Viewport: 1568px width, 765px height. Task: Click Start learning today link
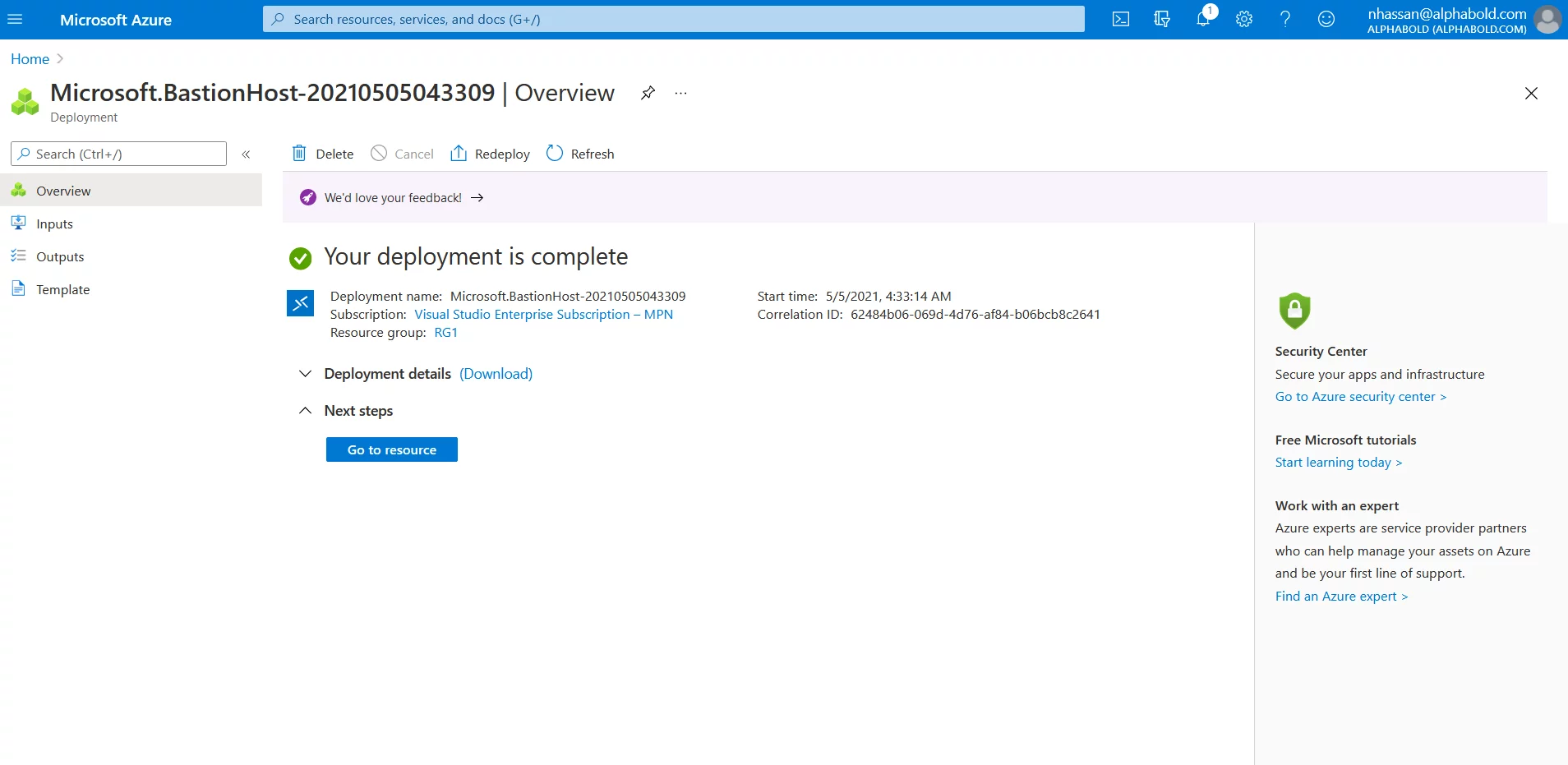pyautogui.click(x=1339, y=463)
